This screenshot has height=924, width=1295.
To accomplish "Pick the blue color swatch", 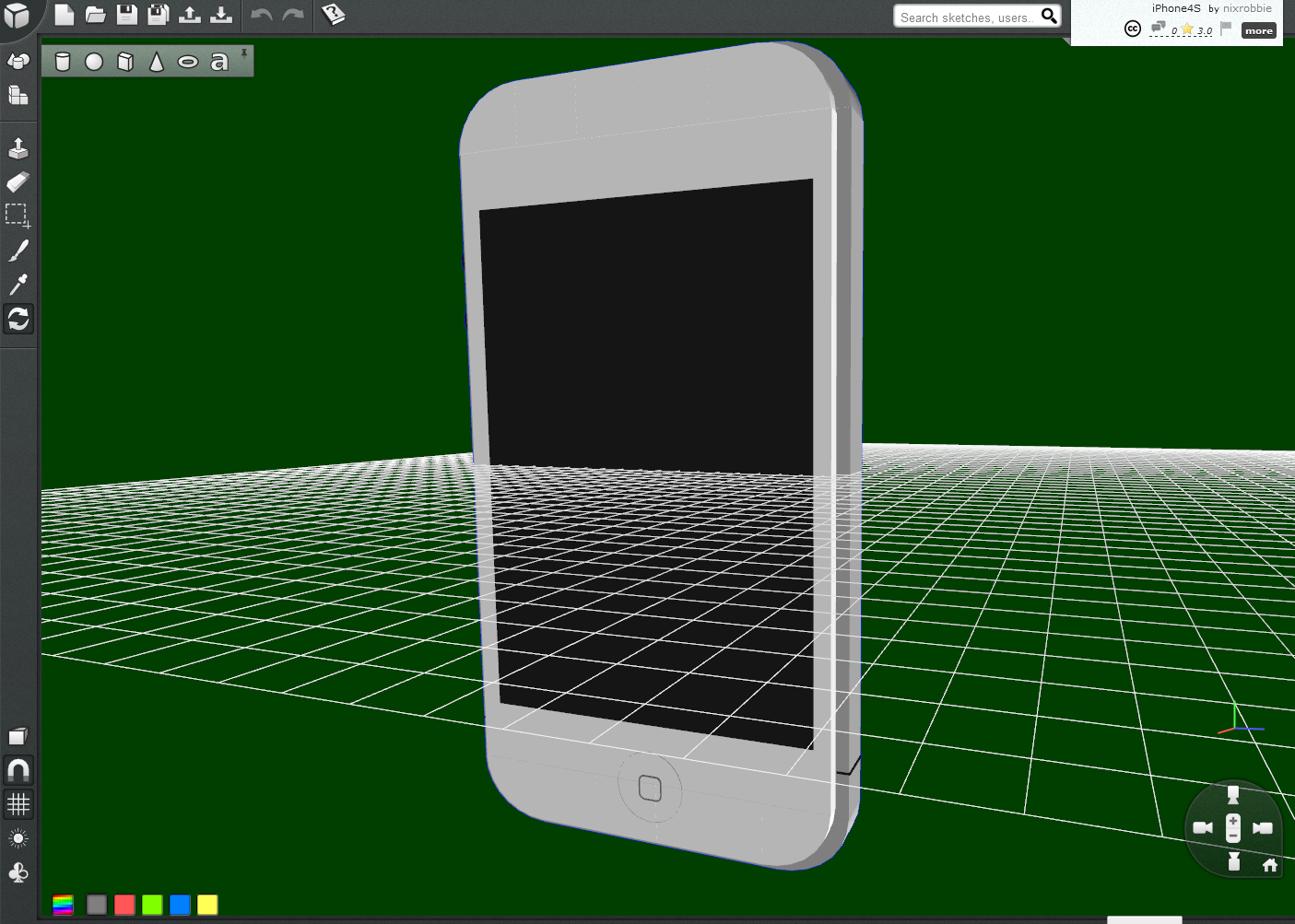I will (x=180, y=905).
